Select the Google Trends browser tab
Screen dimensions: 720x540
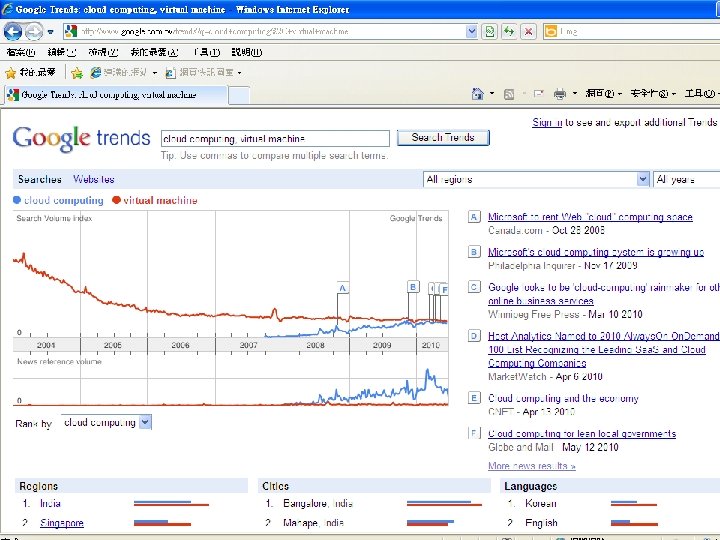click(115, 95)
